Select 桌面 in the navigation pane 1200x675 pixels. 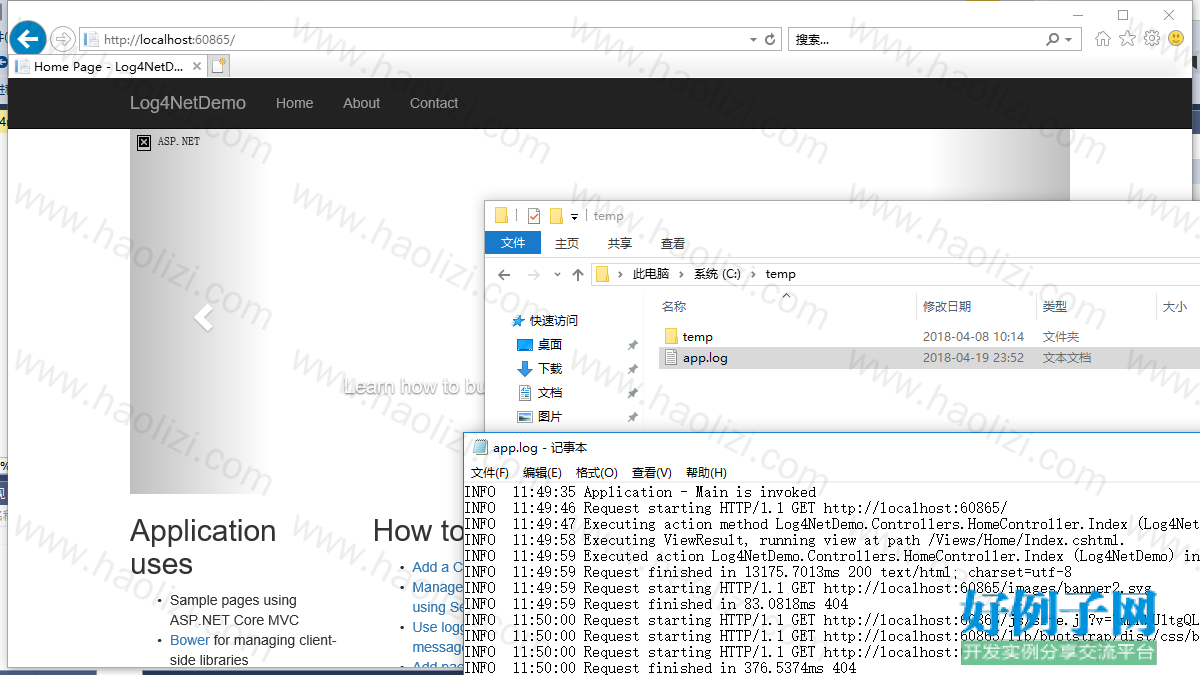click(x=550, y=345)
